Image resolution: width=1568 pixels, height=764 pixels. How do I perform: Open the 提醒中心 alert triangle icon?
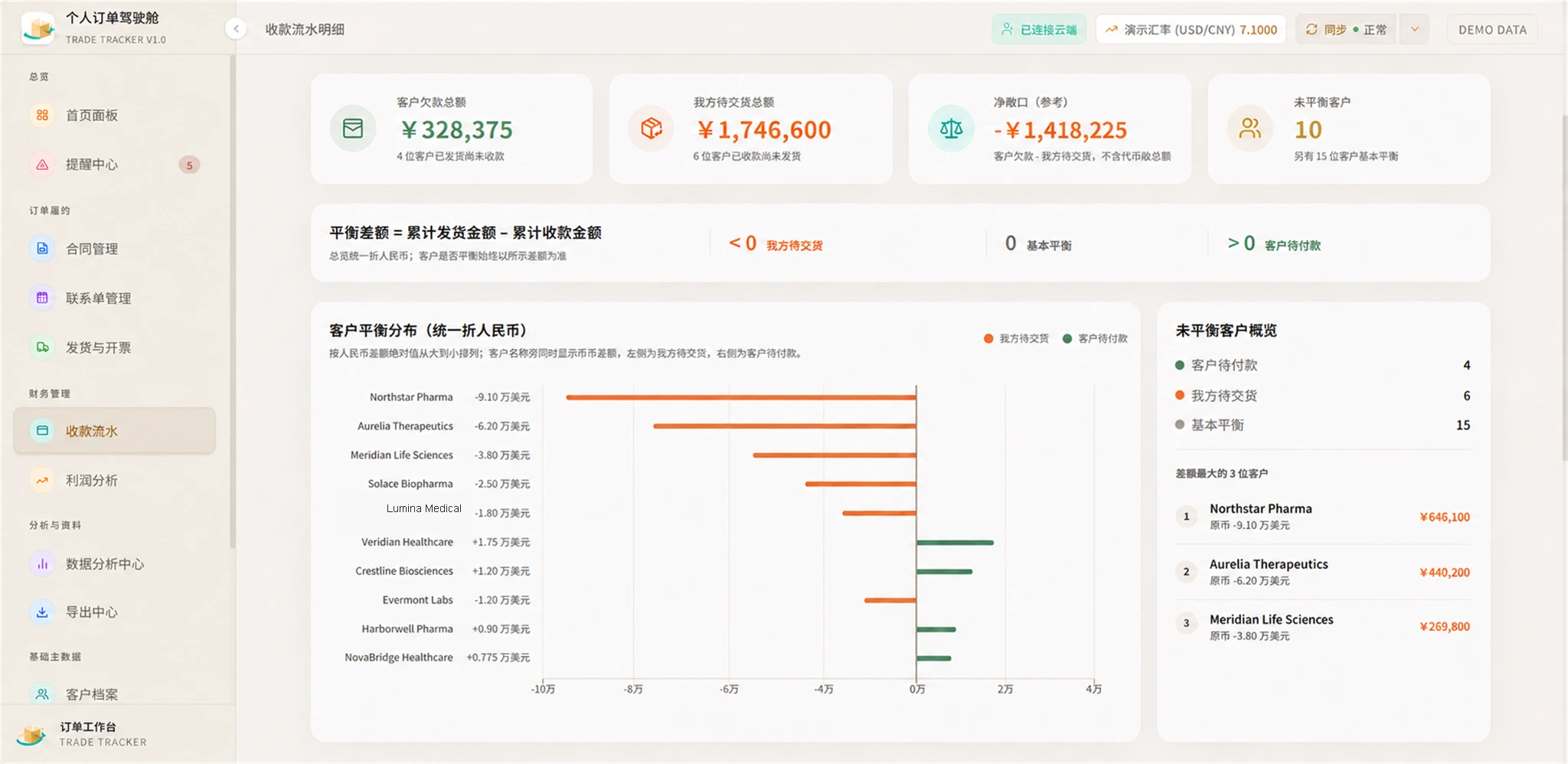pyautogui.click(x=42, y=165)
